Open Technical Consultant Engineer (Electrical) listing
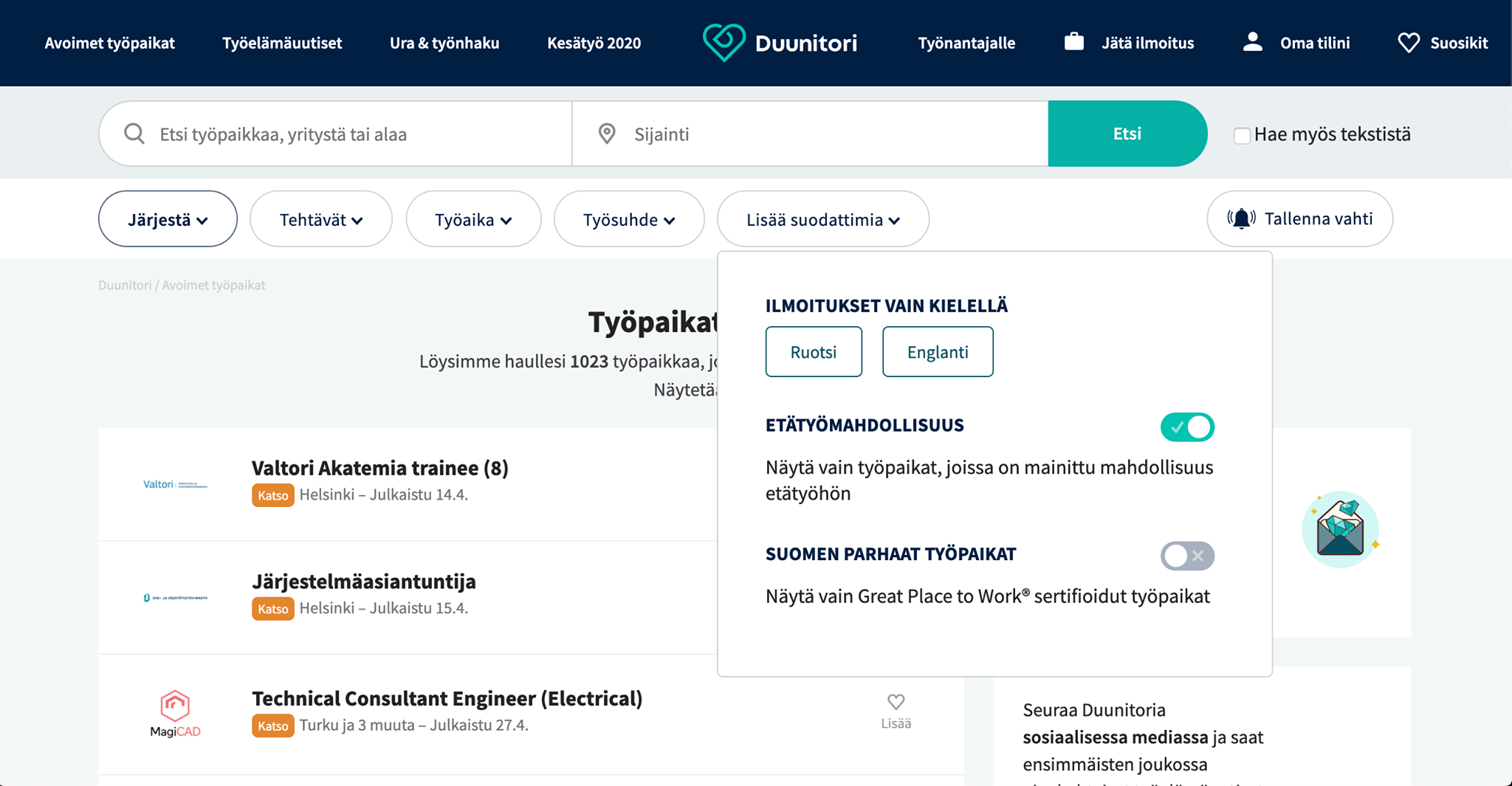1512x786 pixels. coord(447,698)
